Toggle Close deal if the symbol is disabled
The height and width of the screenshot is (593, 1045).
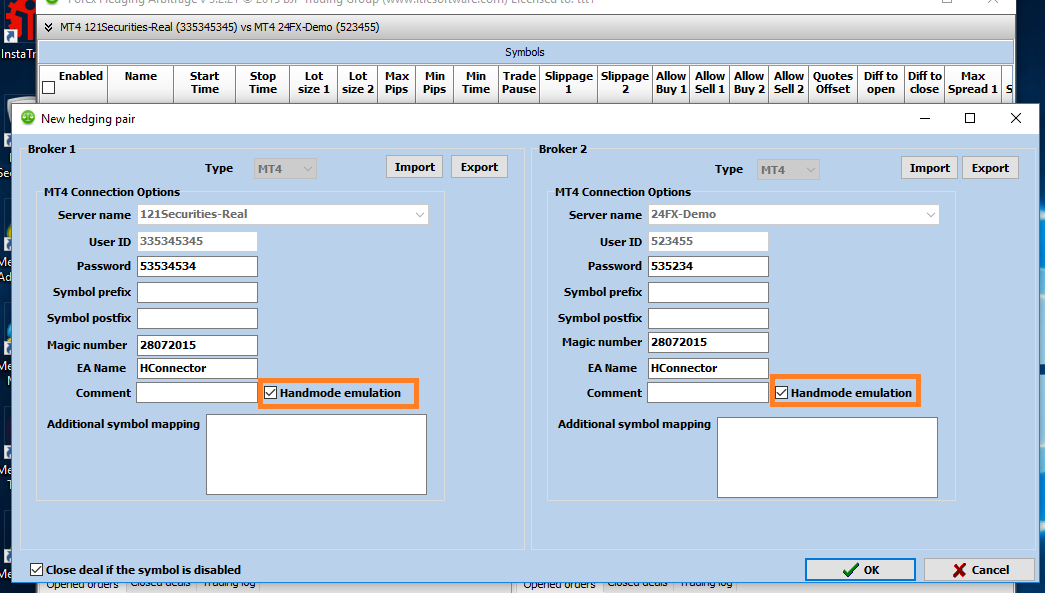coord(37,570)
